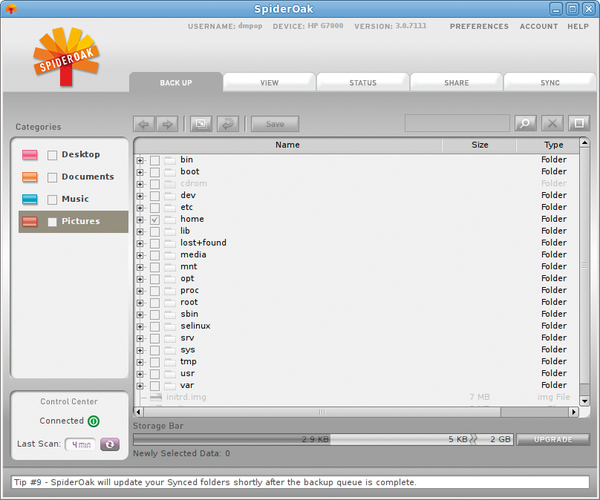
Task: Click the media folder icon
Action: click(x=170, y=255)
